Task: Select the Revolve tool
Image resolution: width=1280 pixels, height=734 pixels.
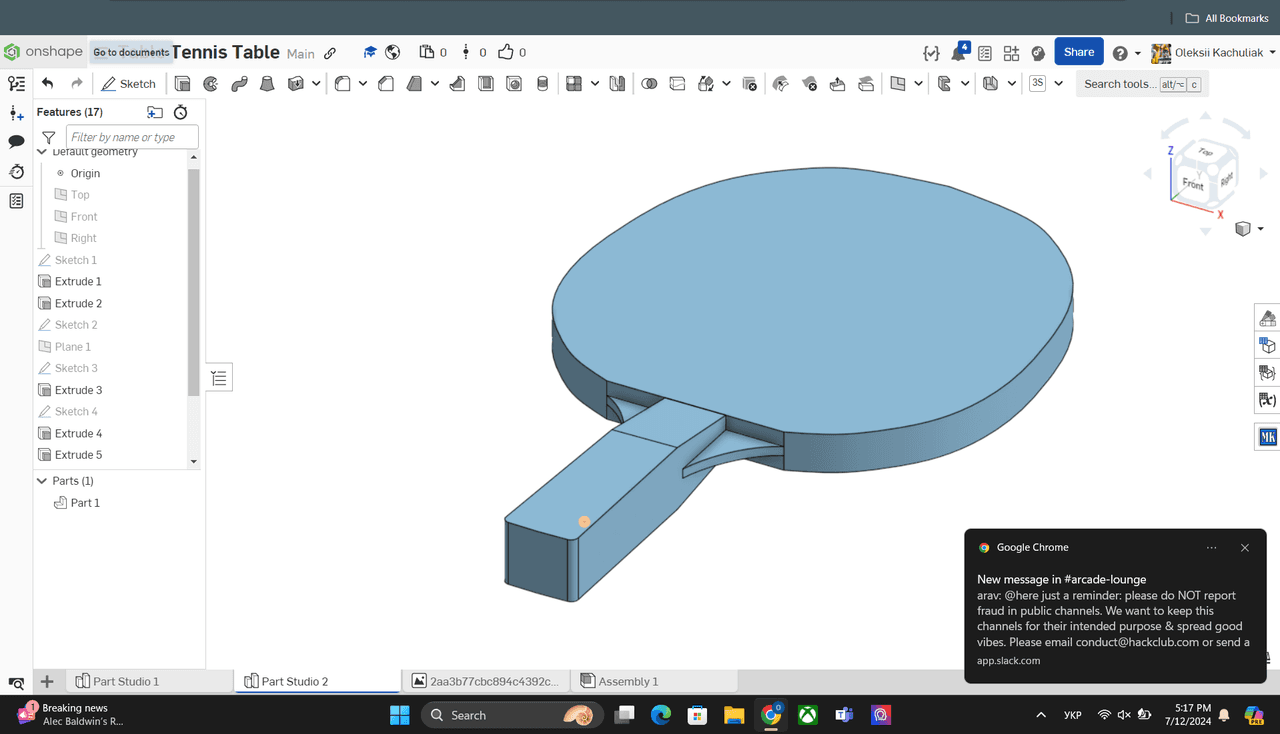Action: (211, 84)
